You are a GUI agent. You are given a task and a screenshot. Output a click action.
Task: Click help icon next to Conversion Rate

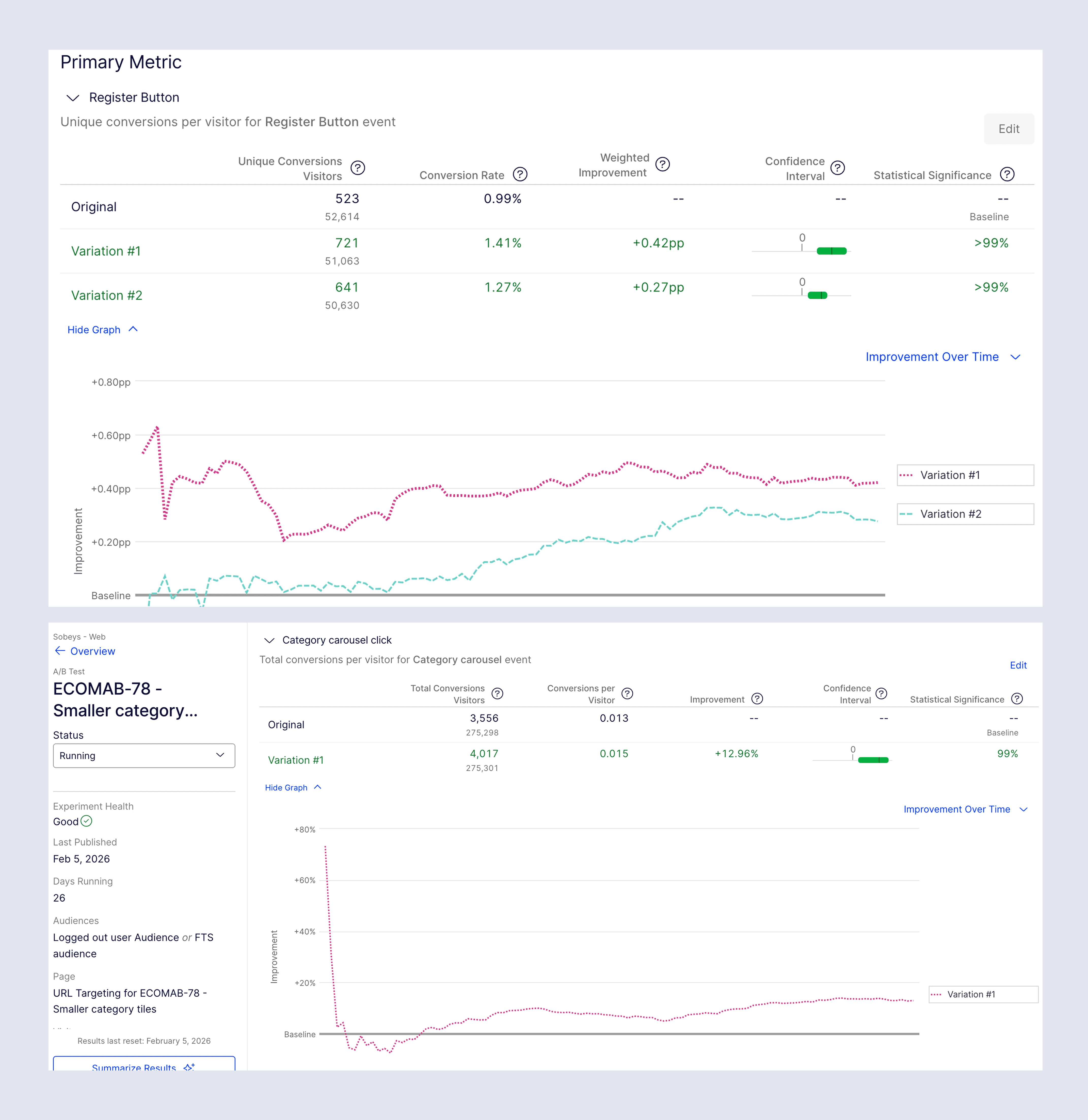click(520, 174)
